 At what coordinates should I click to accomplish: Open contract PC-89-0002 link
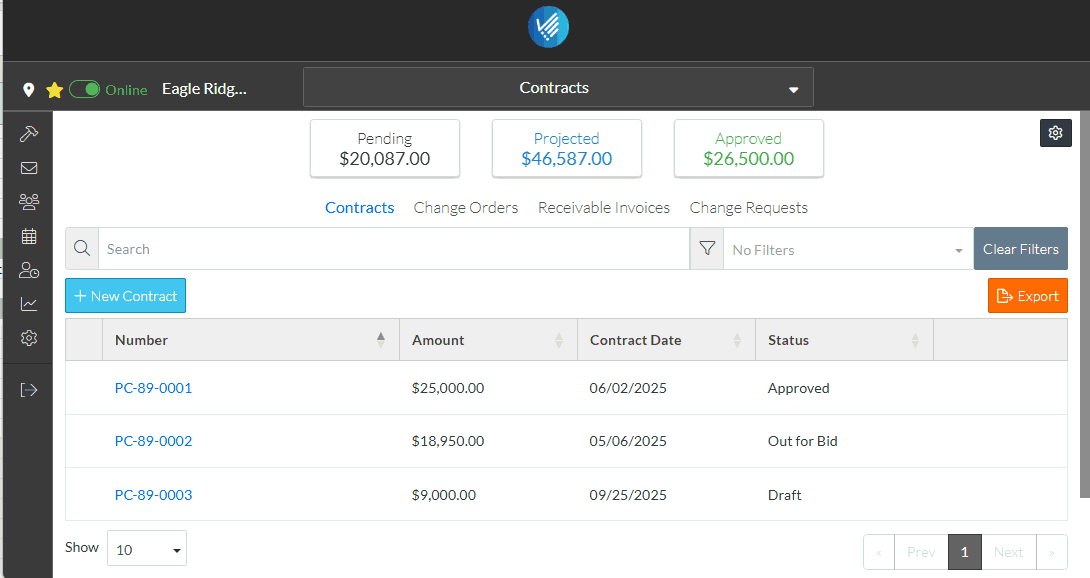[153, 441]
